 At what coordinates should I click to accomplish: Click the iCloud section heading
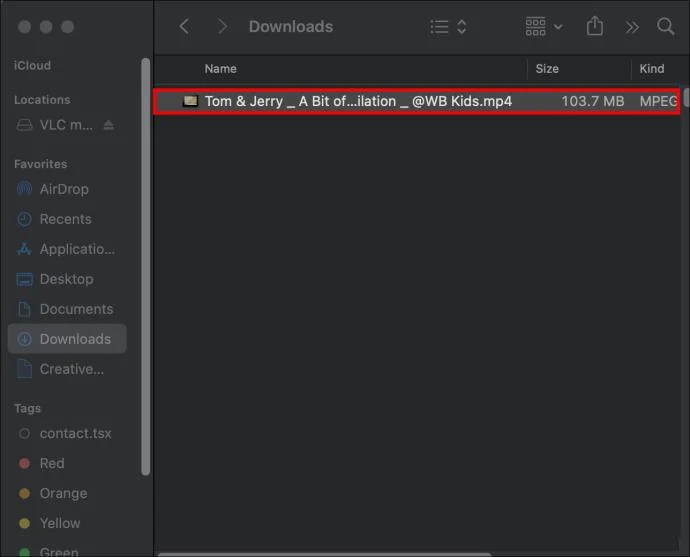tap(32, 66)
